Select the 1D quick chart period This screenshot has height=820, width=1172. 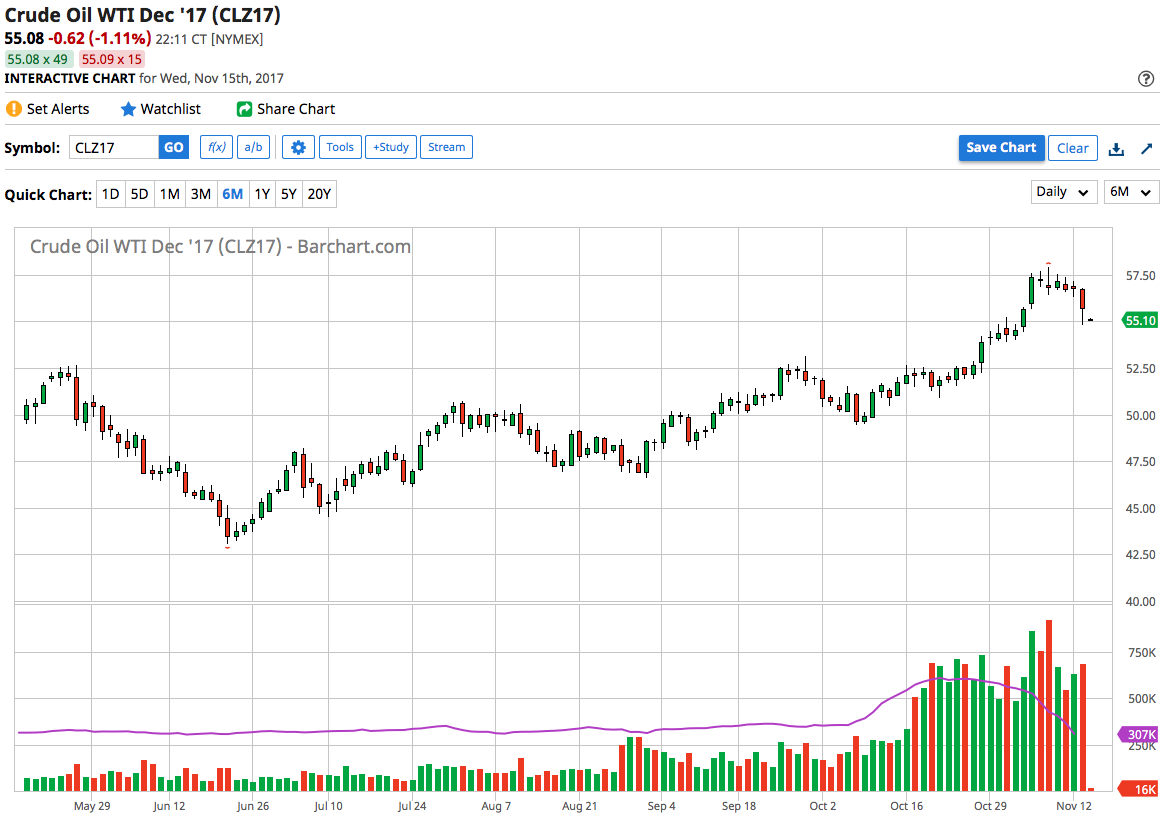pos(111,194)
